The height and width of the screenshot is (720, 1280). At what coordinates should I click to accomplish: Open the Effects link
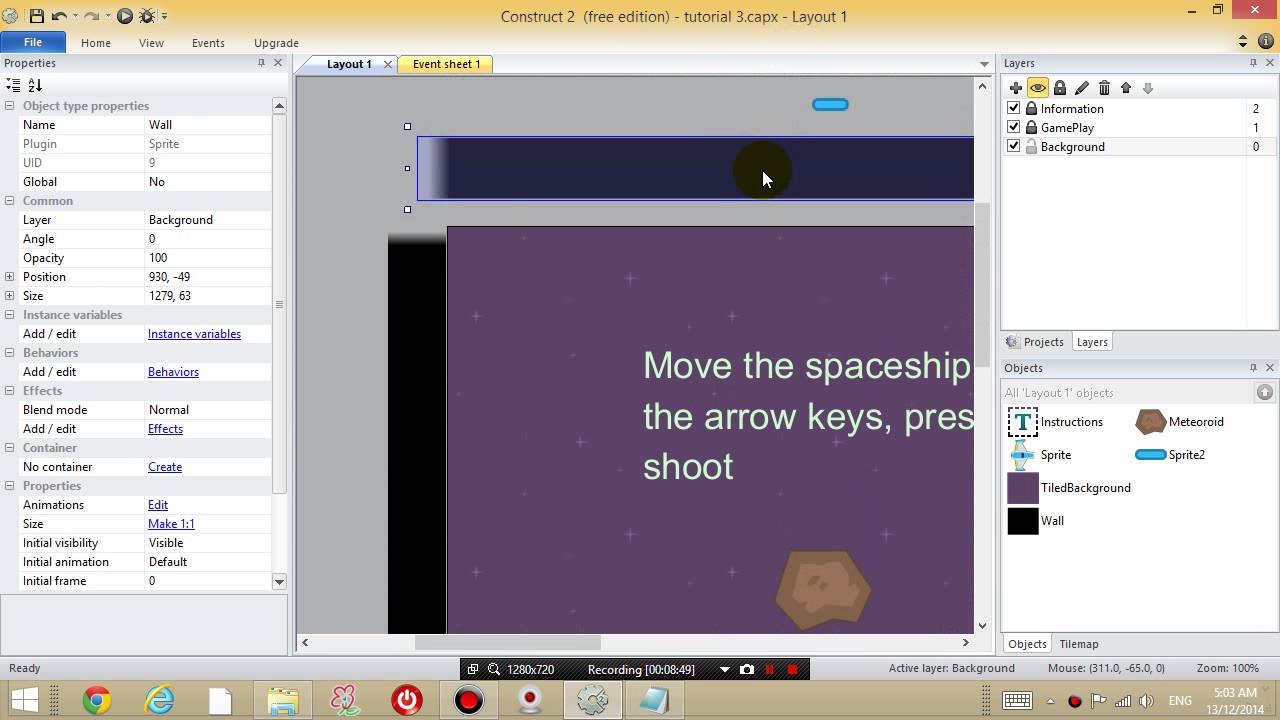[165, 429]
